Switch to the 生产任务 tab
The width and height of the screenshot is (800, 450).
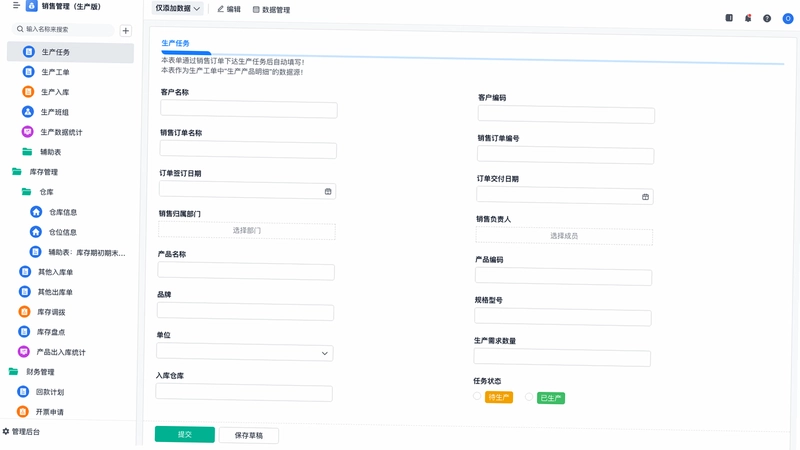click(x=176, y=43)
